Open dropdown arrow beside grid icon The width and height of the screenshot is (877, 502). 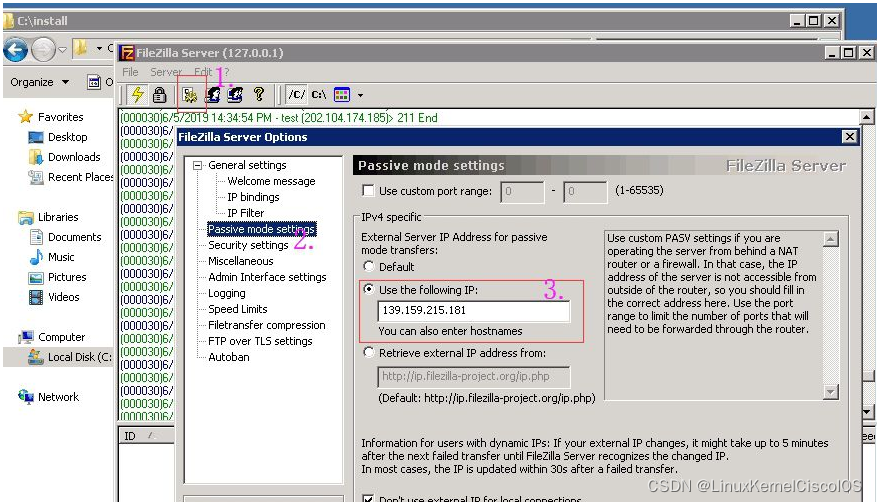360,95
